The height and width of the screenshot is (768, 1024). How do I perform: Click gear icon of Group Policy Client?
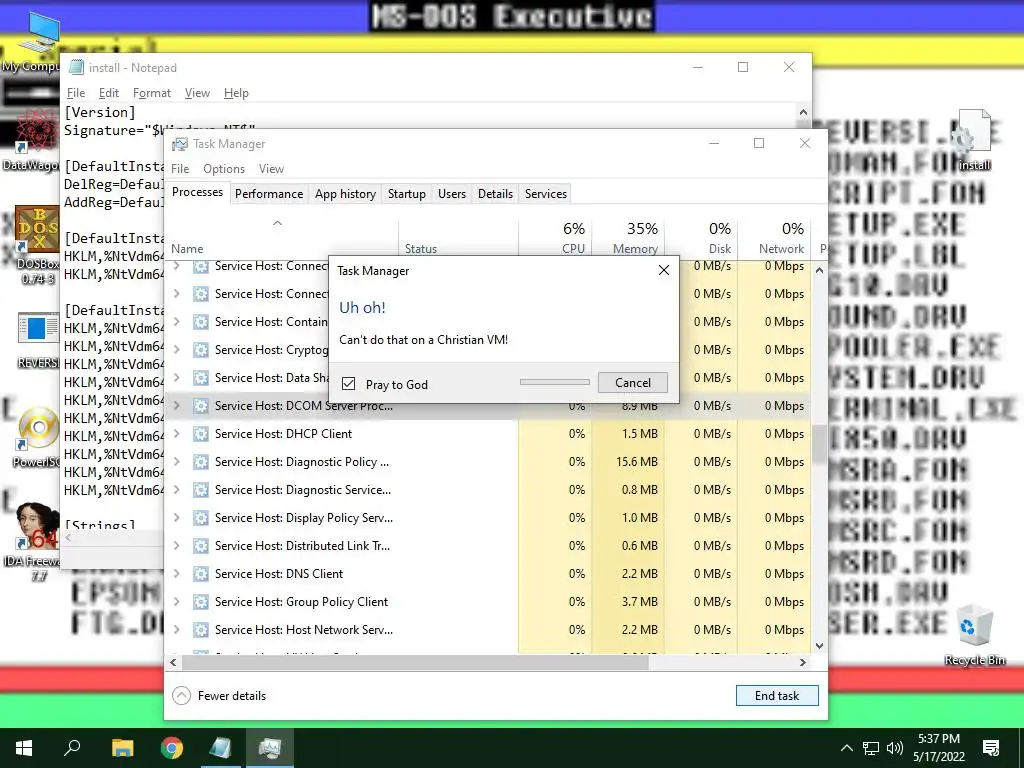(200, 601)
